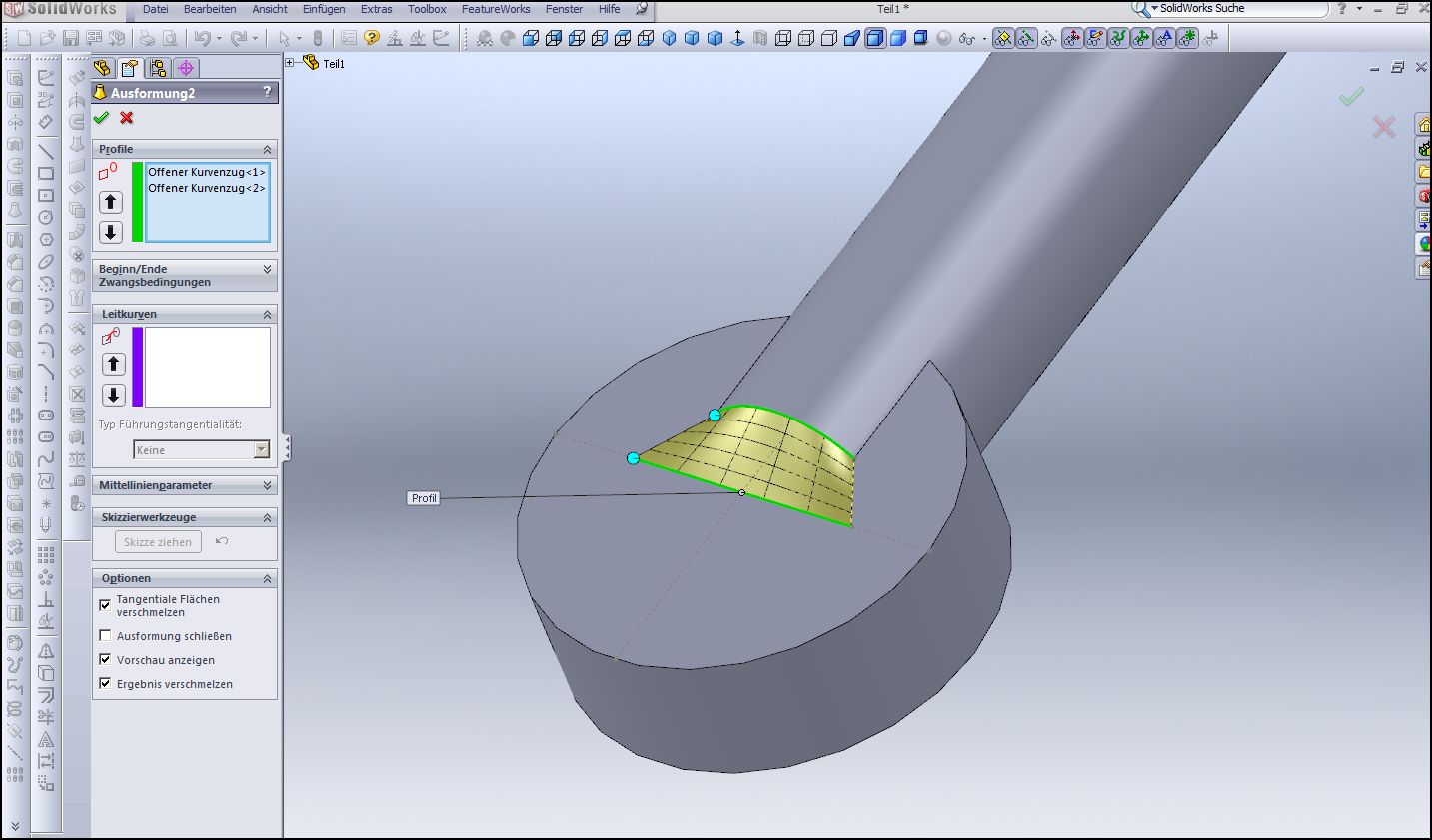The height and width of the screenshot is (840, 1432).
Task: Open the FeatureManager design tree tab
Action: click(102, 68)
